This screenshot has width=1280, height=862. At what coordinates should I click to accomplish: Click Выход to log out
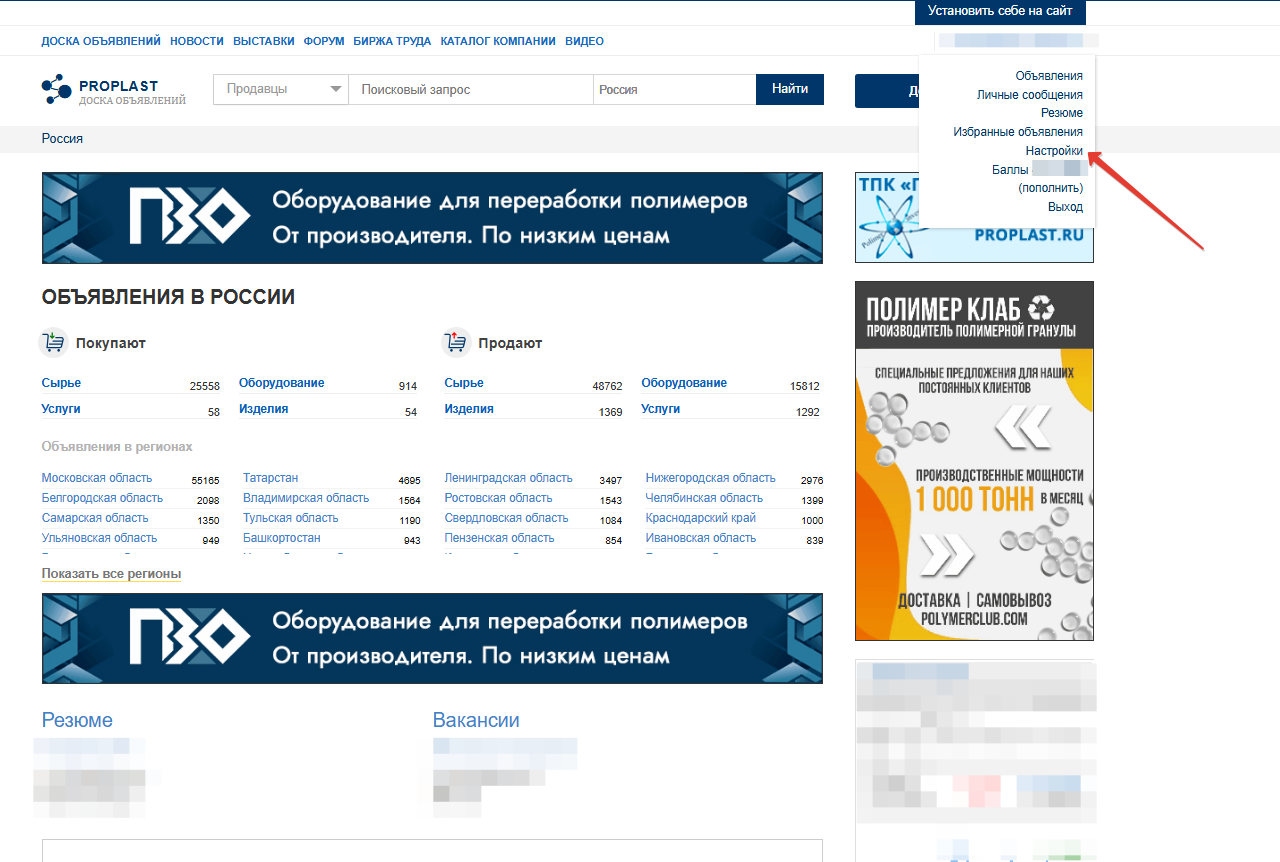click(x=1064, y=207)
